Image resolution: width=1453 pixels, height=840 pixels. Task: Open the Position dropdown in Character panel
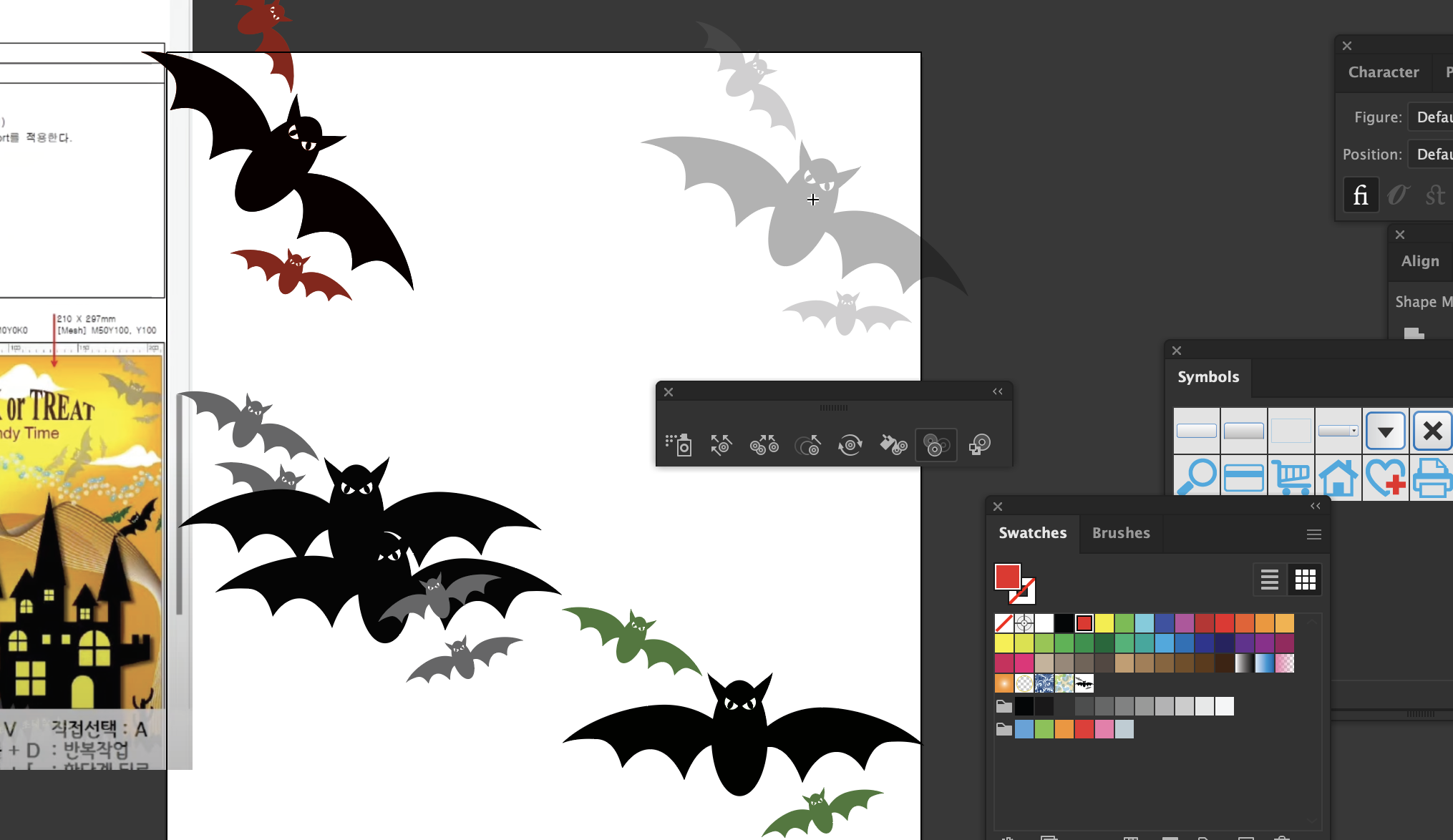(1432, 154)
